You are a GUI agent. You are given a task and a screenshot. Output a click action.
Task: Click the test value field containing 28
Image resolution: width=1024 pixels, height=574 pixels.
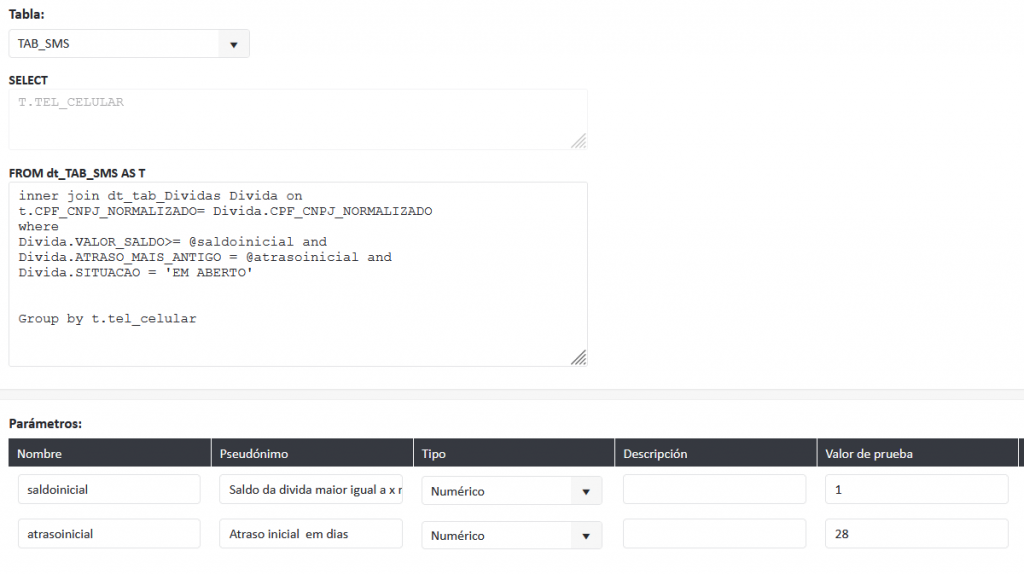point(916,534)
